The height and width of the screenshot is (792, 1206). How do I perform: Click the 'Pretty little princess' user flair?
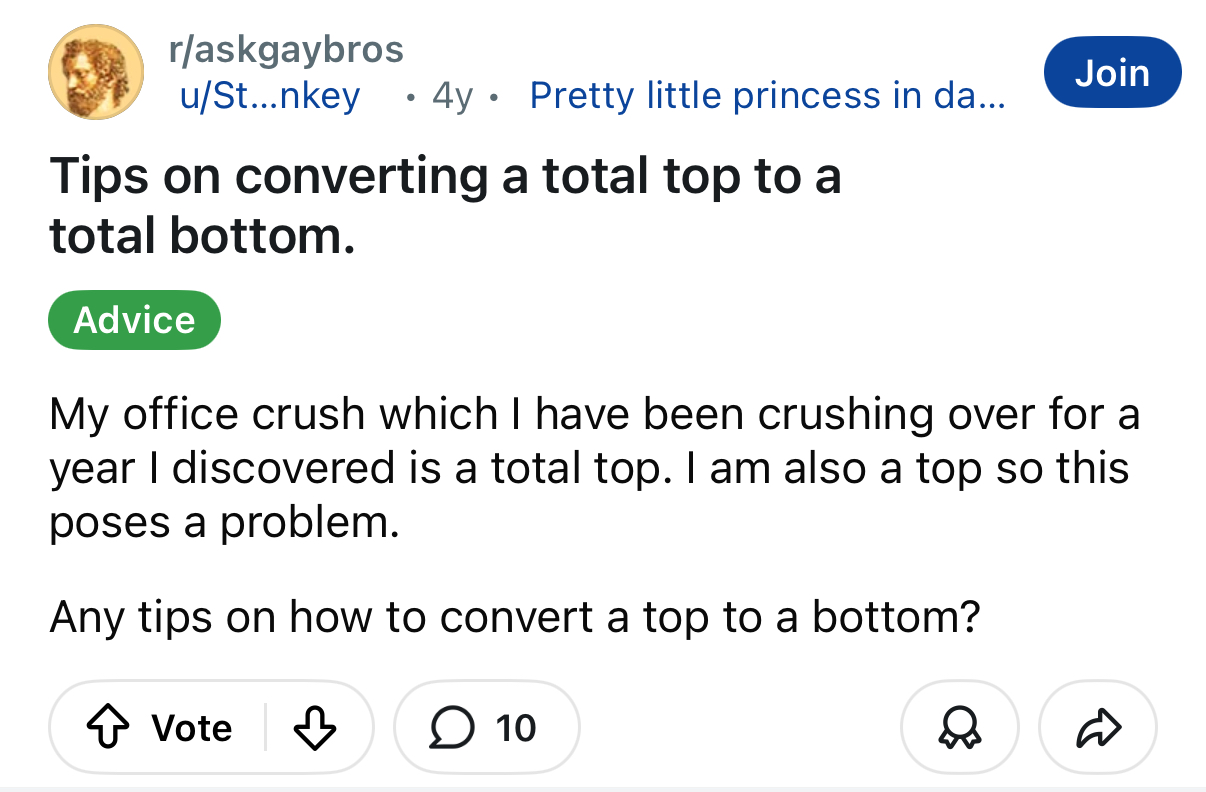[x=768, y=95]
